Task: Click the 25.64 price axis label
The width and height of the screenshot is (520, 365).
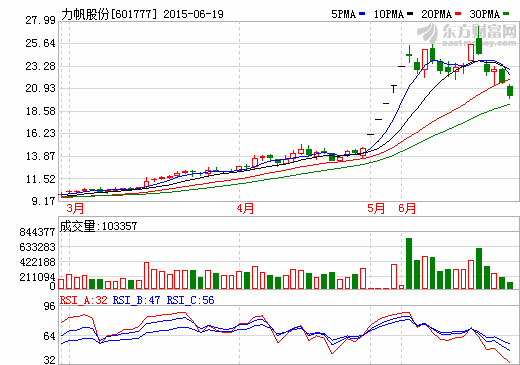Action: pos(40,43)
